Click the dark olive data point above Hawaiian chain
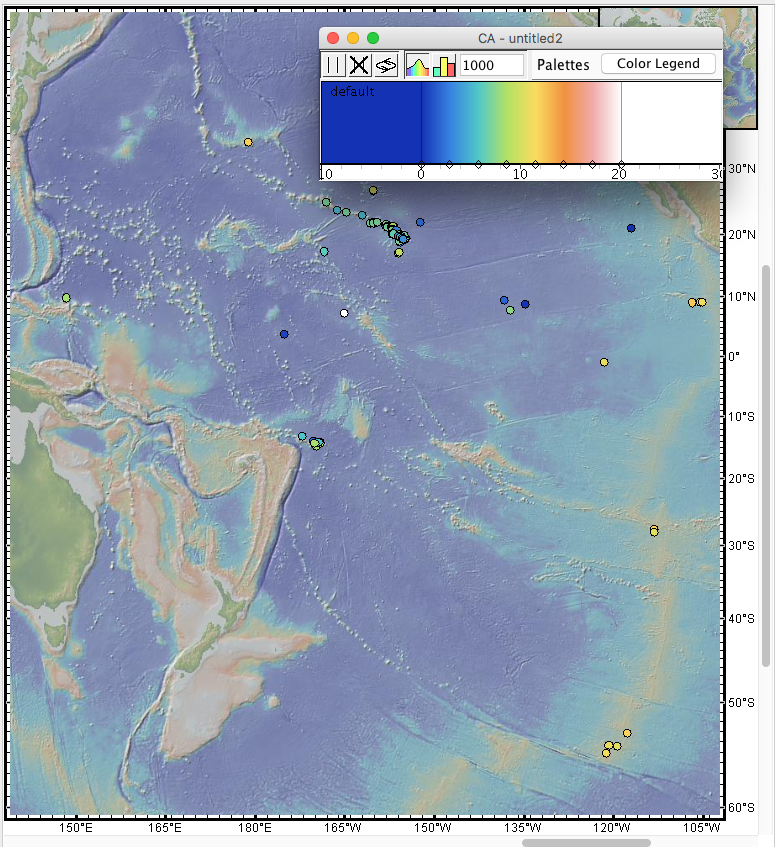Screen dimensions: 775x847 pyautogui.click(x=373, y=190)
